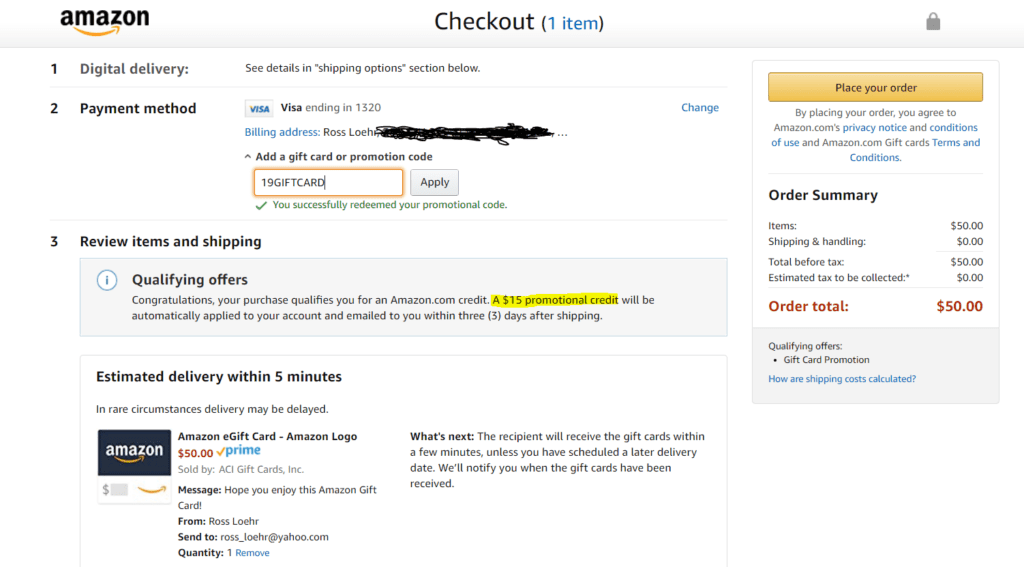
Task: Click the green promo success checkmark
Action: [261, 205]
